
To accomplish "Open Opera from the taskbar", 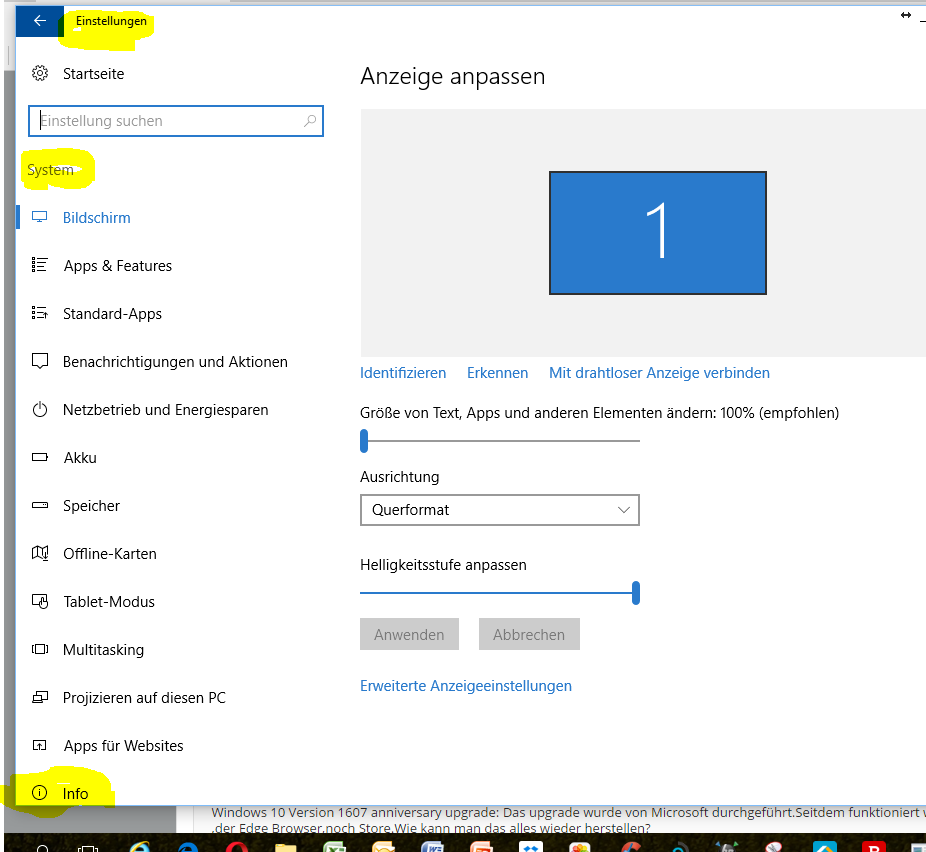I will point(236,847).
